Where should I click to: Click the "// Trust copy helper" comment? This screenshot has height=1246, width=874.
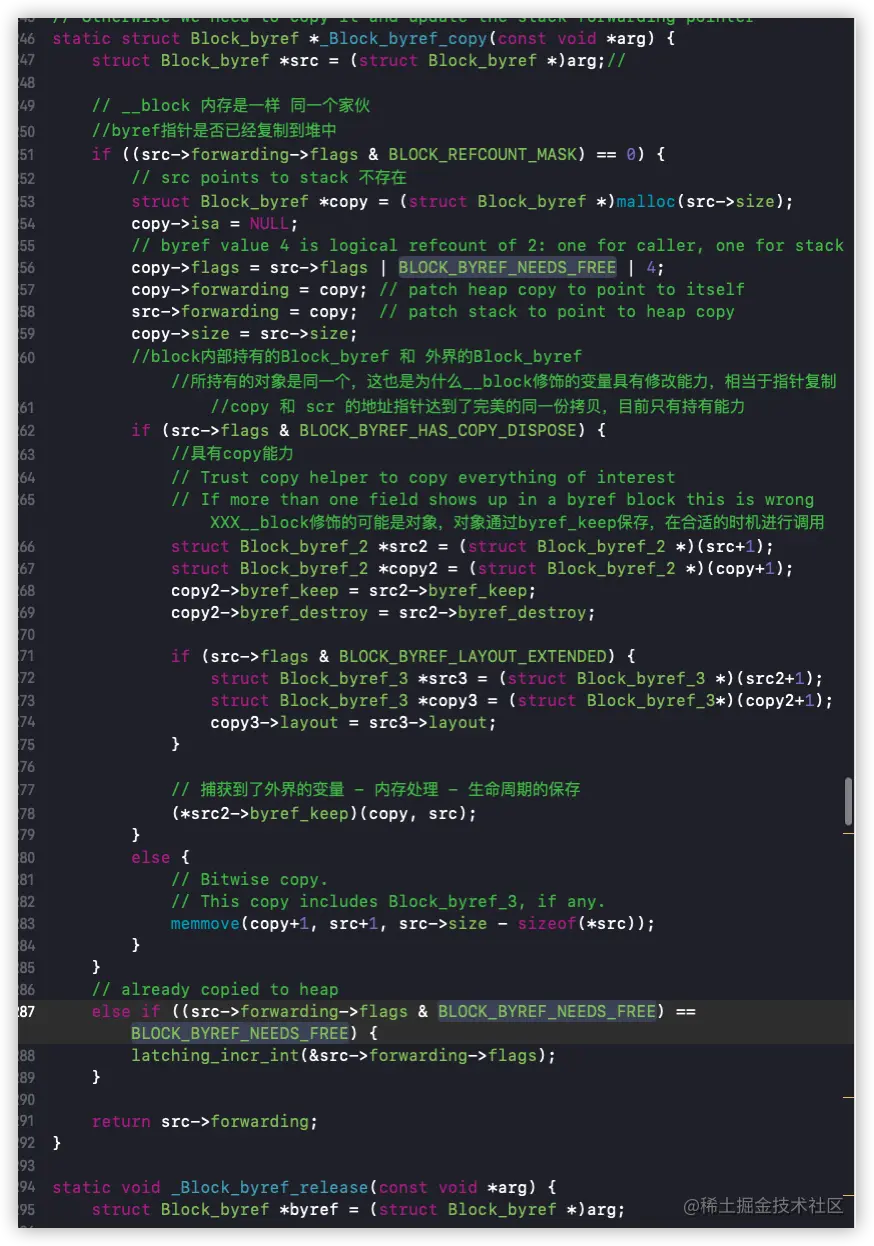tap(423, 477)
